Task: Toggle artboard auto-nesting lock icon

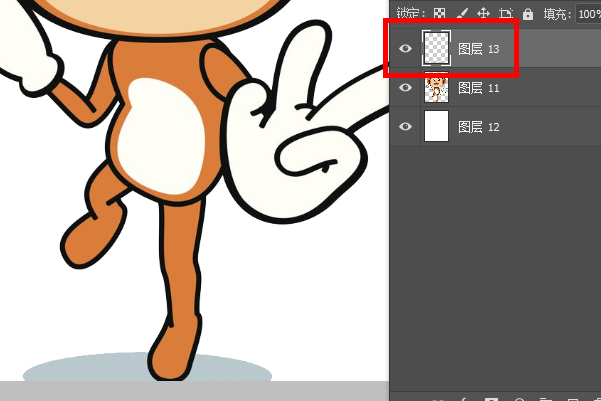Action: coord(506,13)
